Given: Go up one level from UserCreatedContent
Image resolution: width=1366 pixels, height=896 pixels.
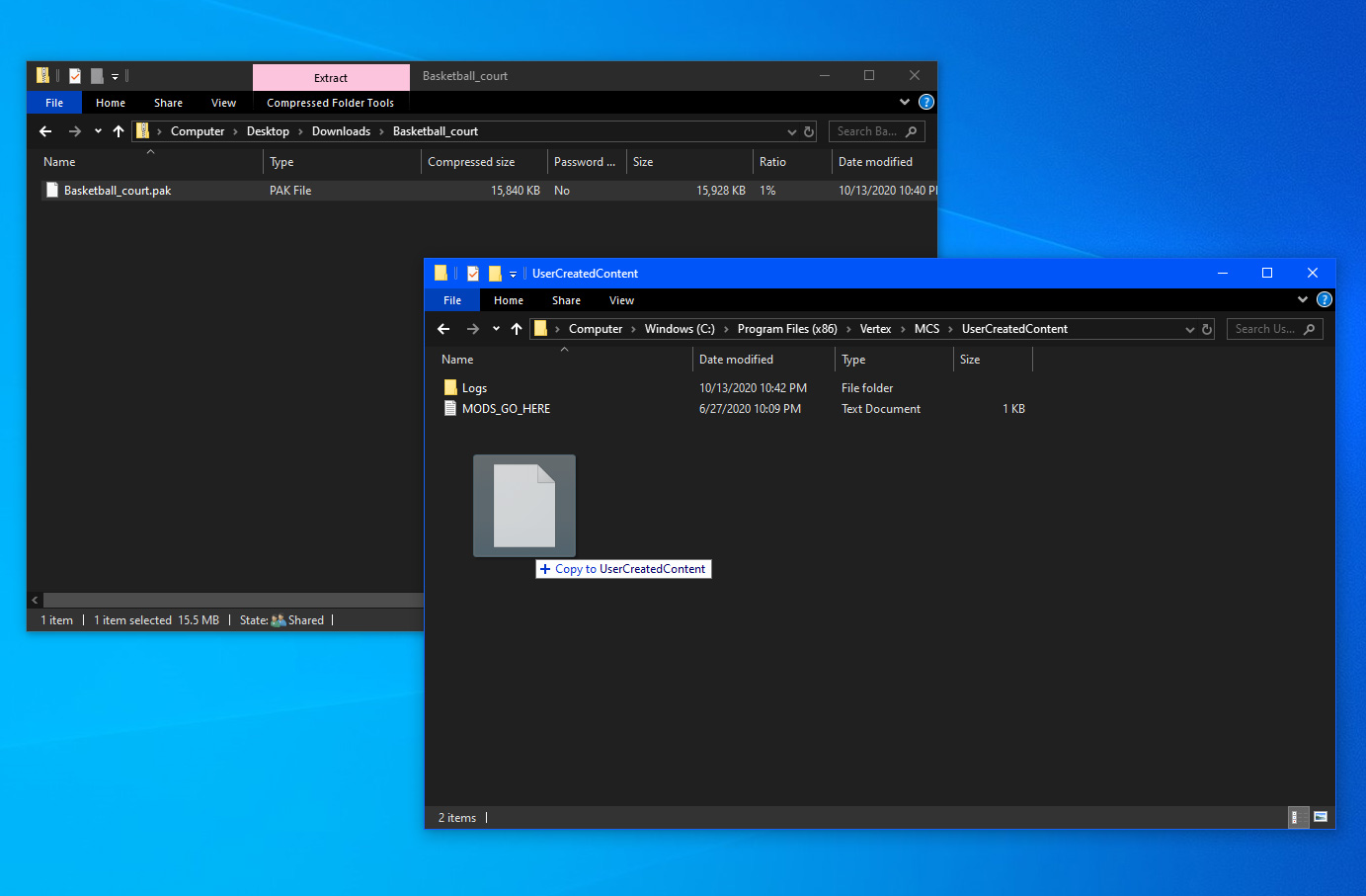Looking at the screenshot, I should [x=517, y=329].
